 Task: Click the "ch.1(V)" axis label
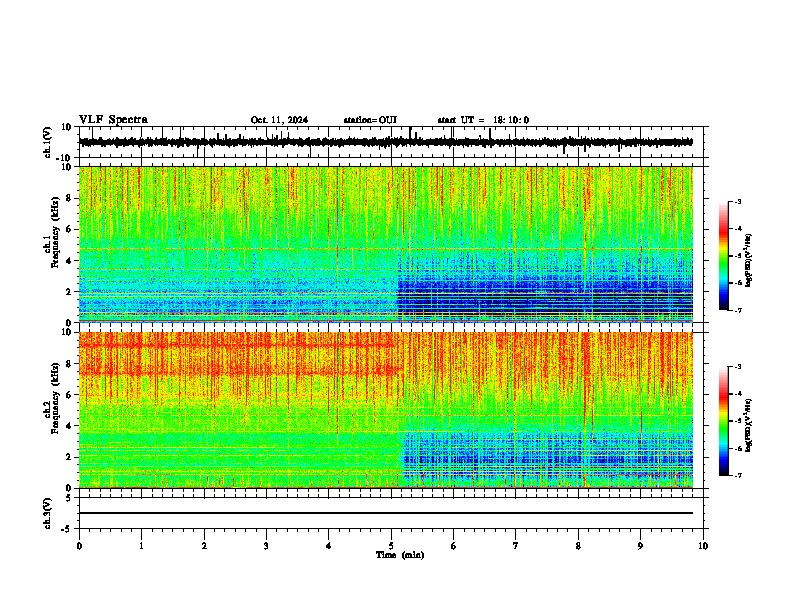click(48, 142)
